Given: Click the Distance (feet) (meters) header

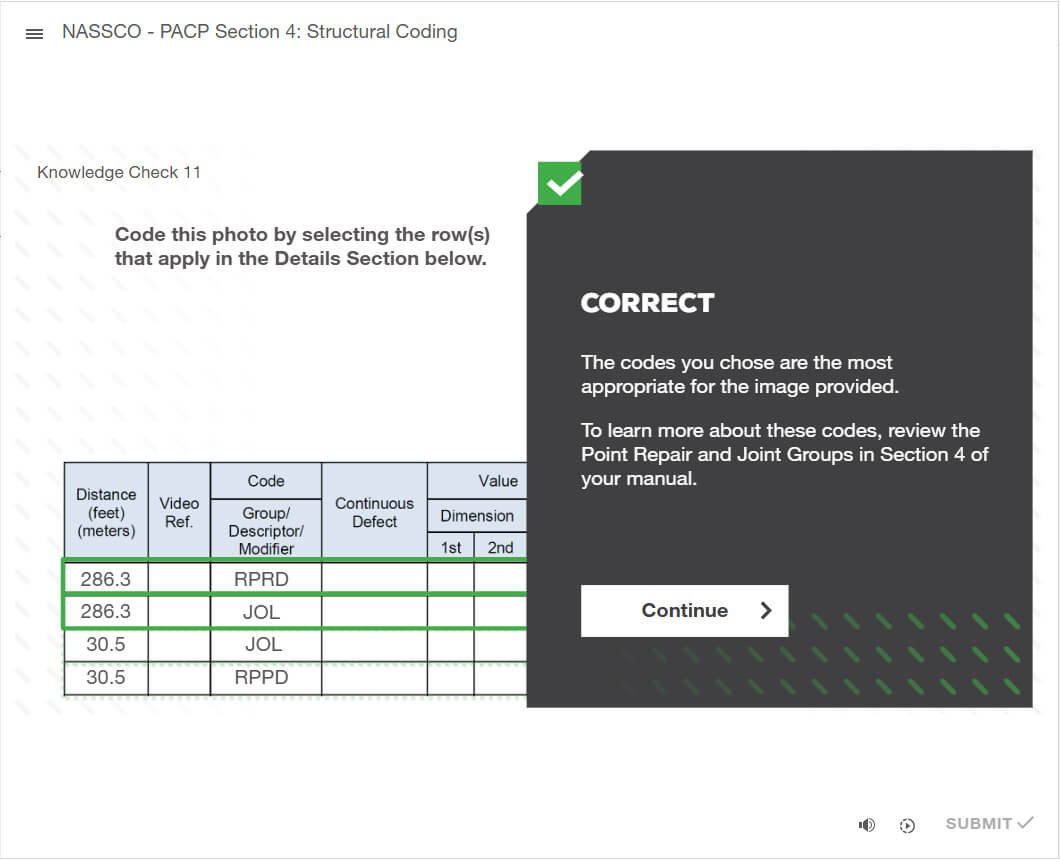Looking at the screenshot, I should [x=106, y=512].
